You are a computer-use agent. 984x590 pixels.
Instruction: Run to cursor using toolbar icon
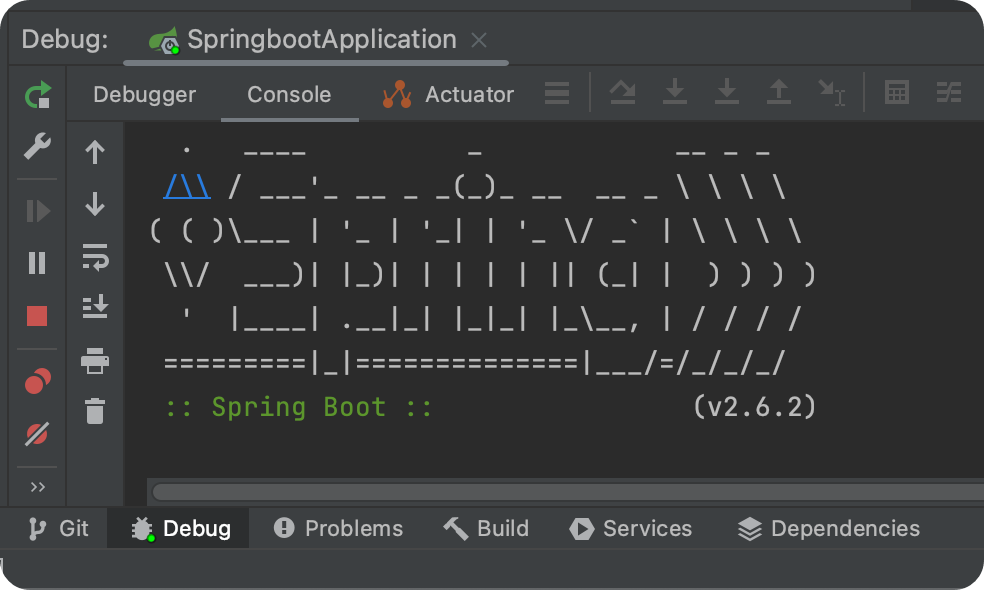[832, 93]
